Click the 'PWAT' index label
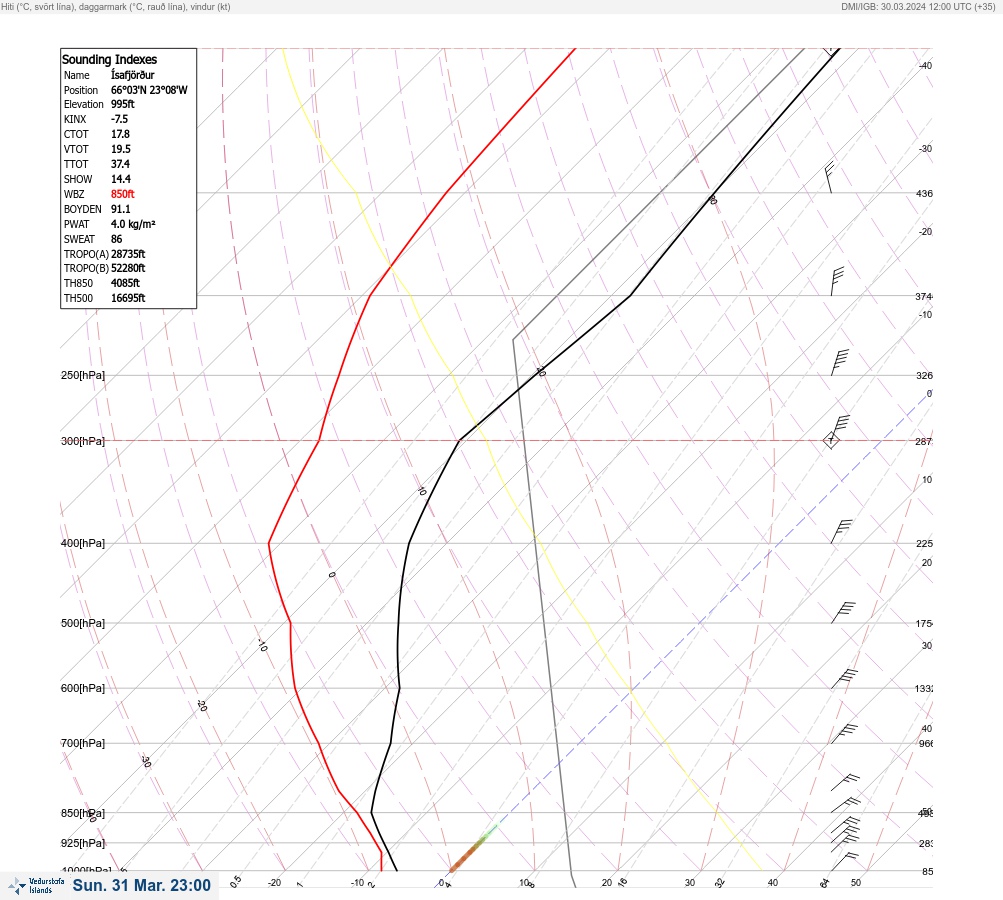Image resolution: width=1003 pixels, height=900 pixels. (77, 224)
